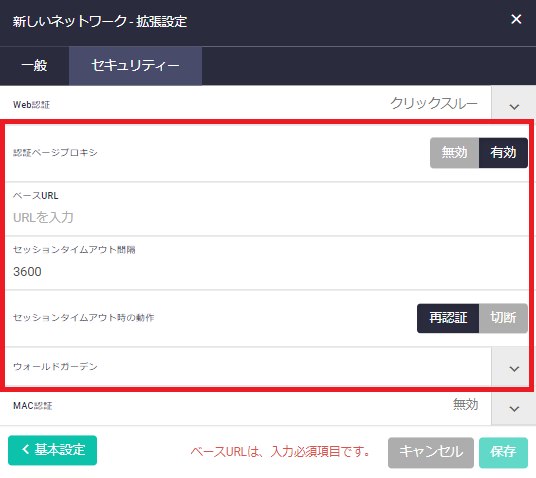Image resolution: width=536 pixels, height=478 pixels.
Task: Click the ベースURL input field
Action: [267, 217]
